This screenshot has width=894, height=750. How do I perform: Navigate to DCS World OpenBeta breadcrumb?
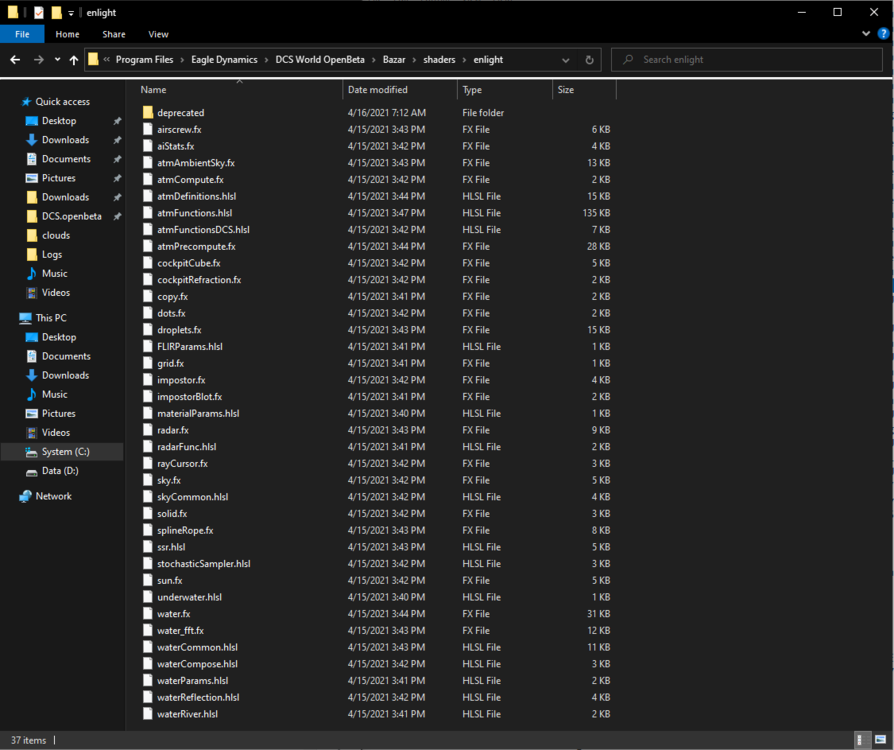320,59
